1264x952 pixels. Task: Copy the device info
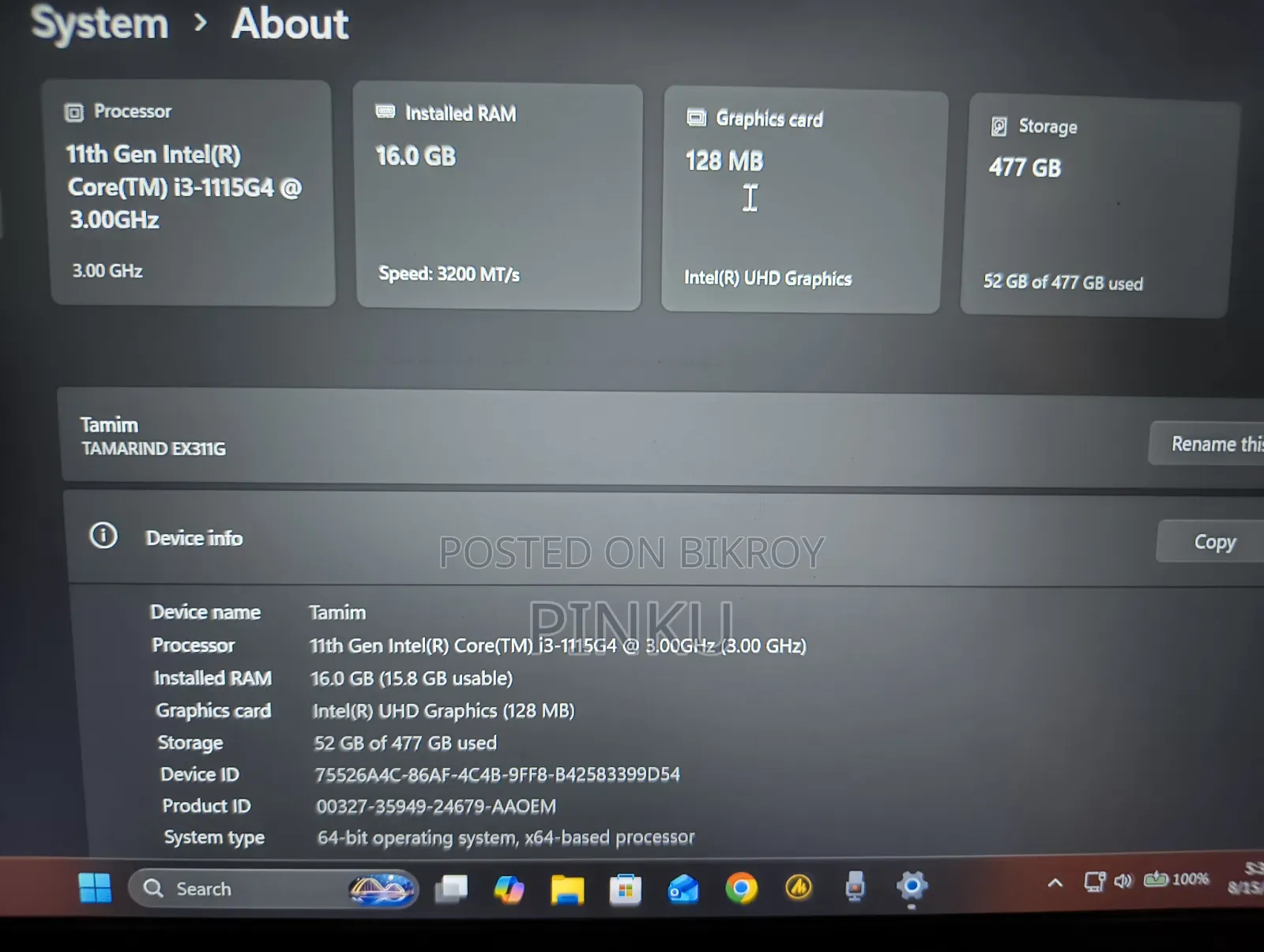[1212, 542]
